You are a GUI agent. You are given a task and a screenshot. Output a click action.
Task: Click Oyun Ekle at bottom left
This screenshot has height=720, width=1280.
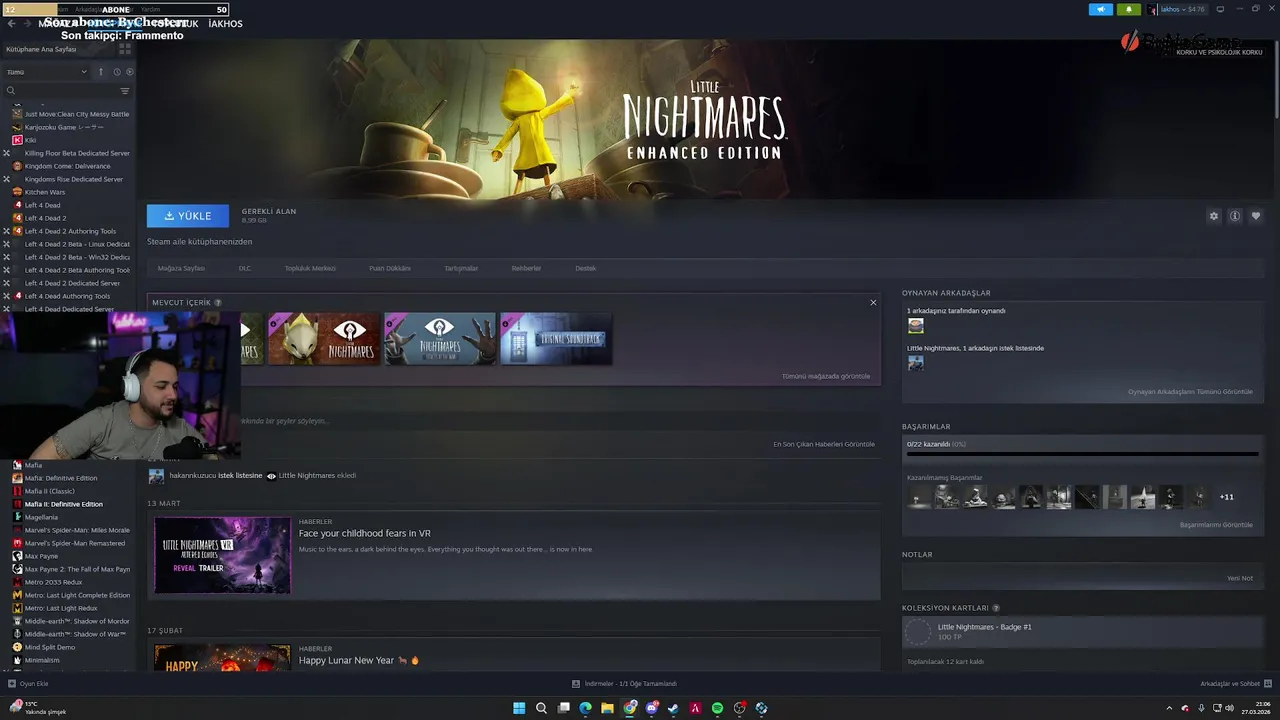28,684
